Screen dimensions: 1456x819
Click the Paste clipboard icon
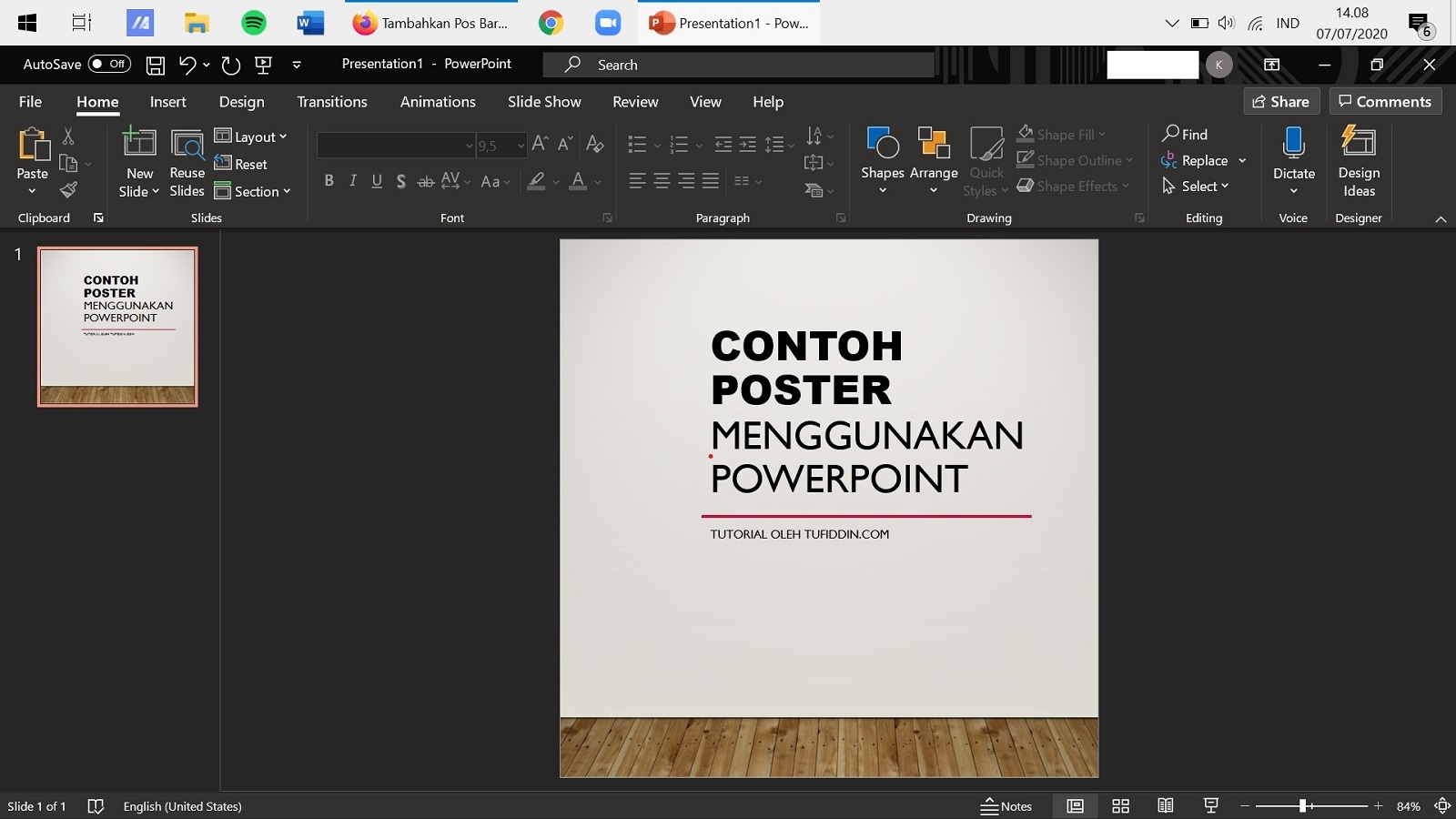pos(33,145)
